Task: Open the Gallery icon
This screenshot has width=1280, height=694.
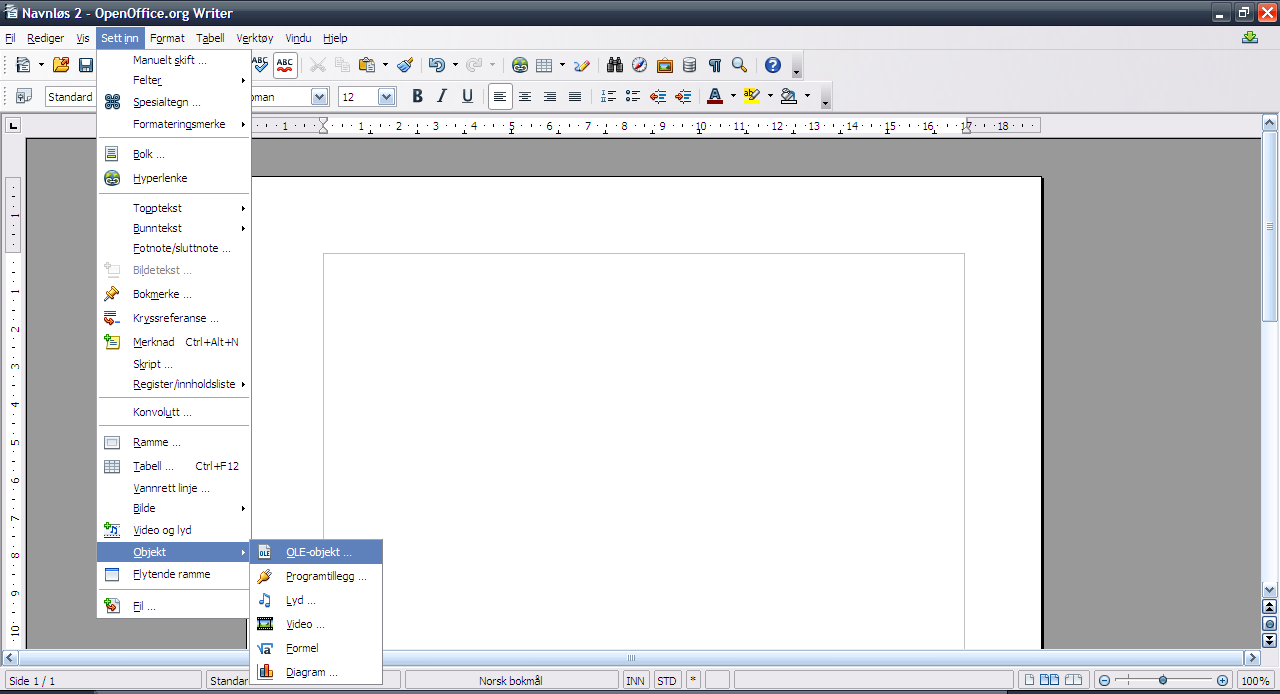Action: 665,65
